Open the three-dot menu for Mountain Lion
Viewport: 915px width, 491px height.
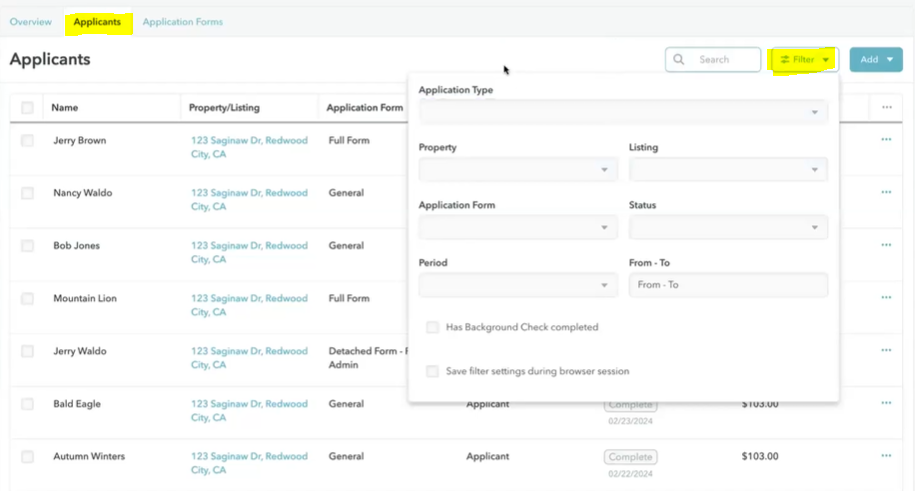(886, 298)
